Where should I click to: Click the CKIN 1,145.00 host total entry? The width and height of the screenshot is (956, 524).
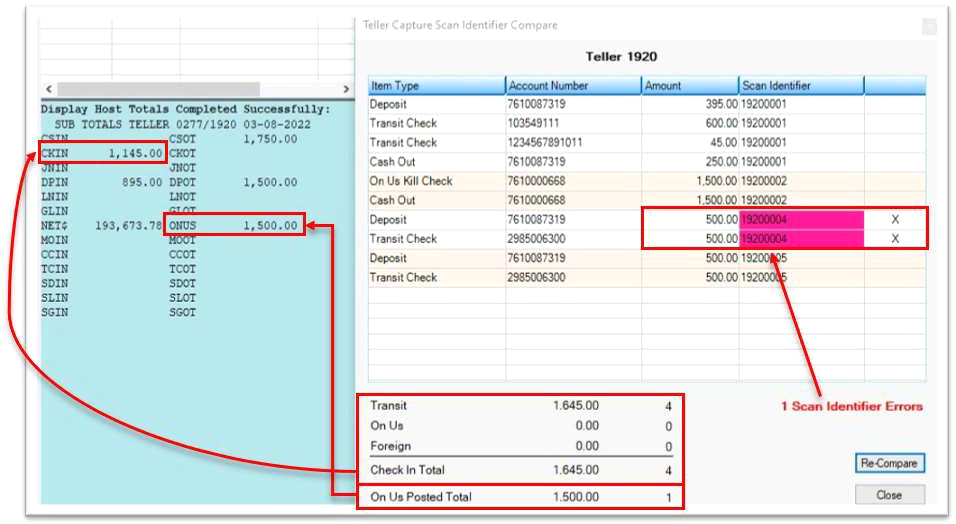click(102, 154)
